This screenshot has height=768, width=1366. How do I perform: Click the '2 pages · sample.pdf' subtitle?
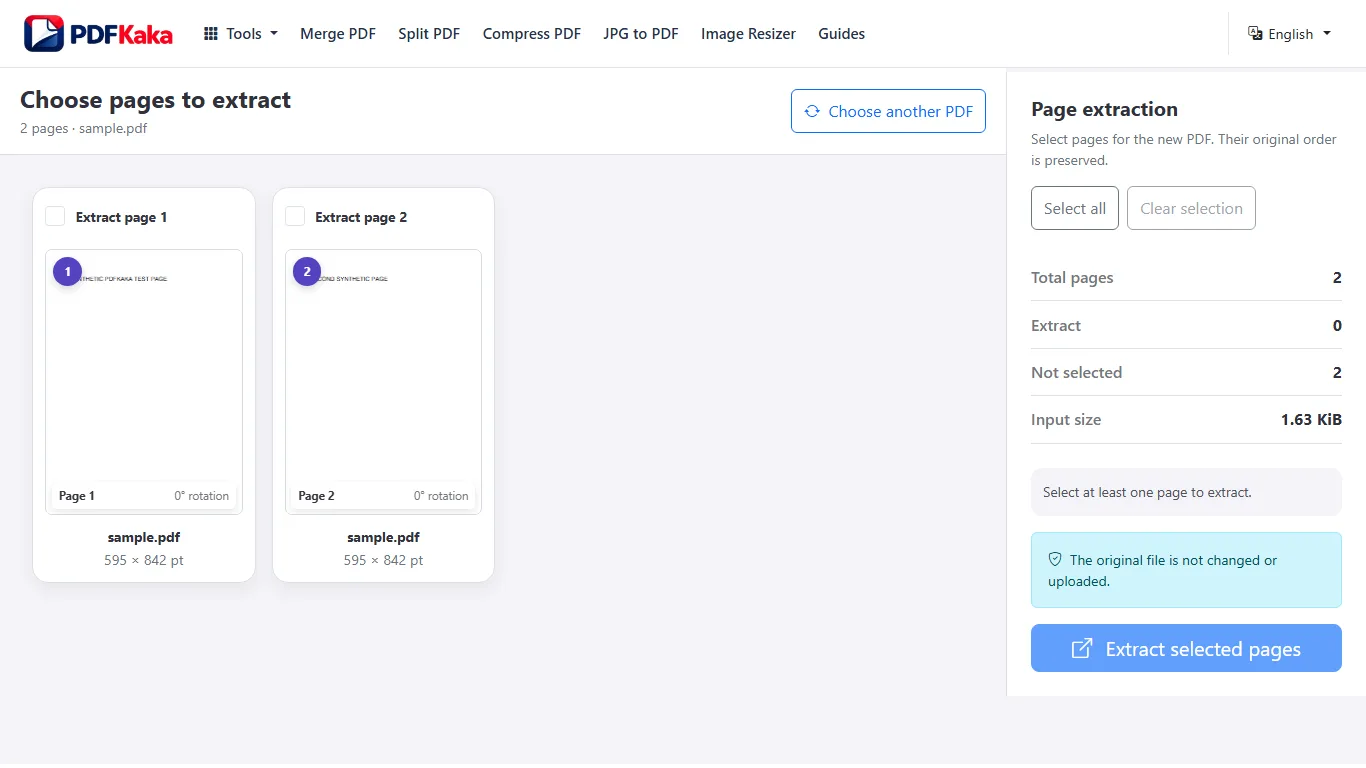click(x=84, y=128)
